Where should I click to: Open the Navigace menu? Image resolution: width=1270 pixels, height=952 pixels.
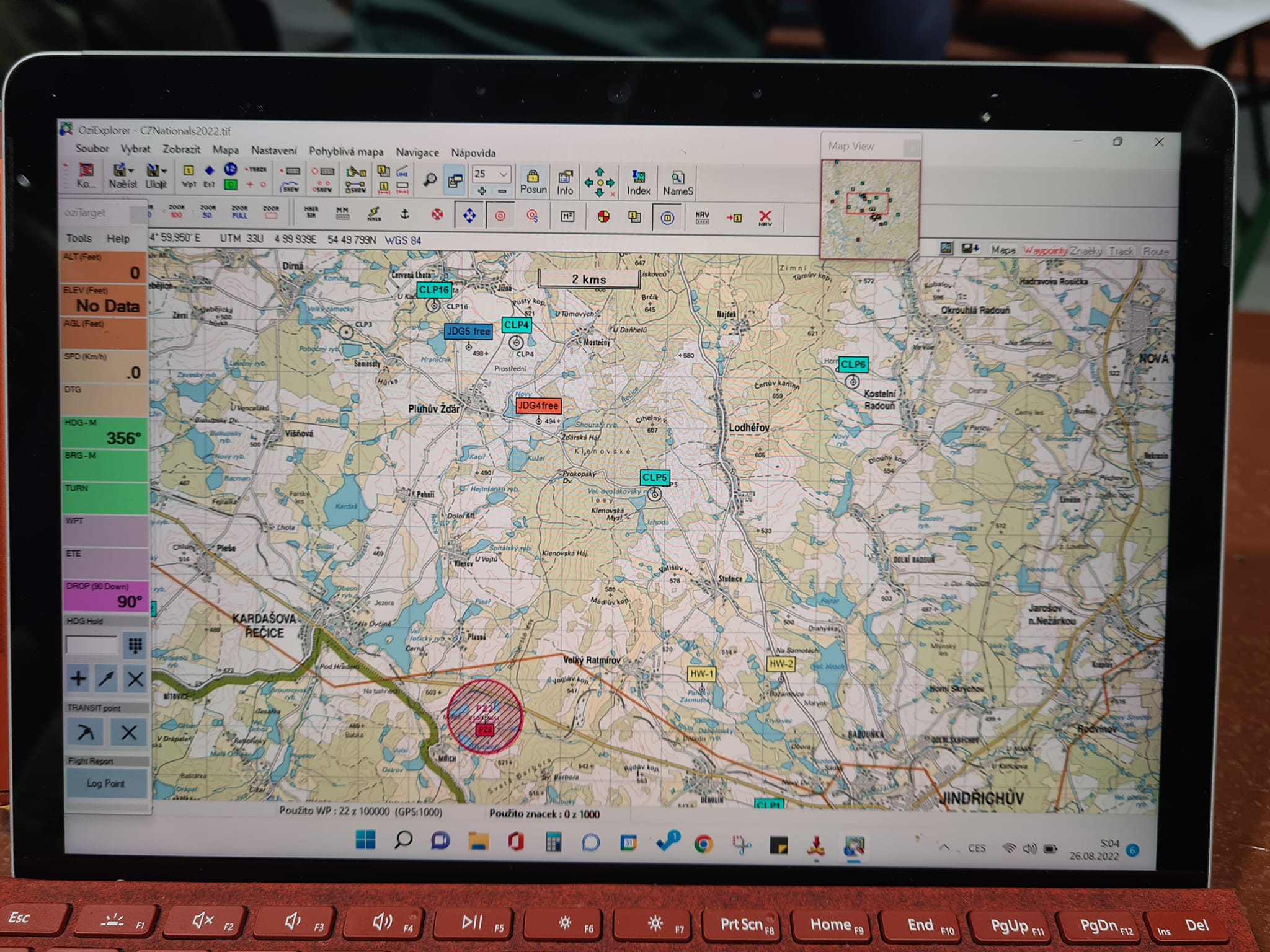click(417, 152)
